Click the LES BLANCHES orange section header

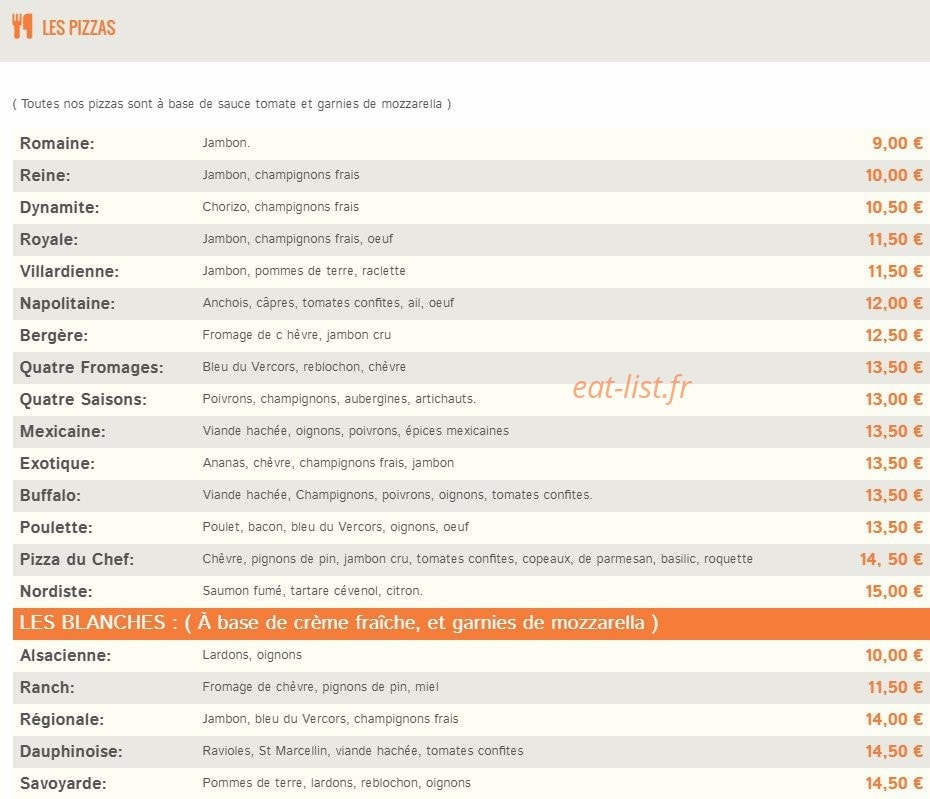tap(471, 623)
